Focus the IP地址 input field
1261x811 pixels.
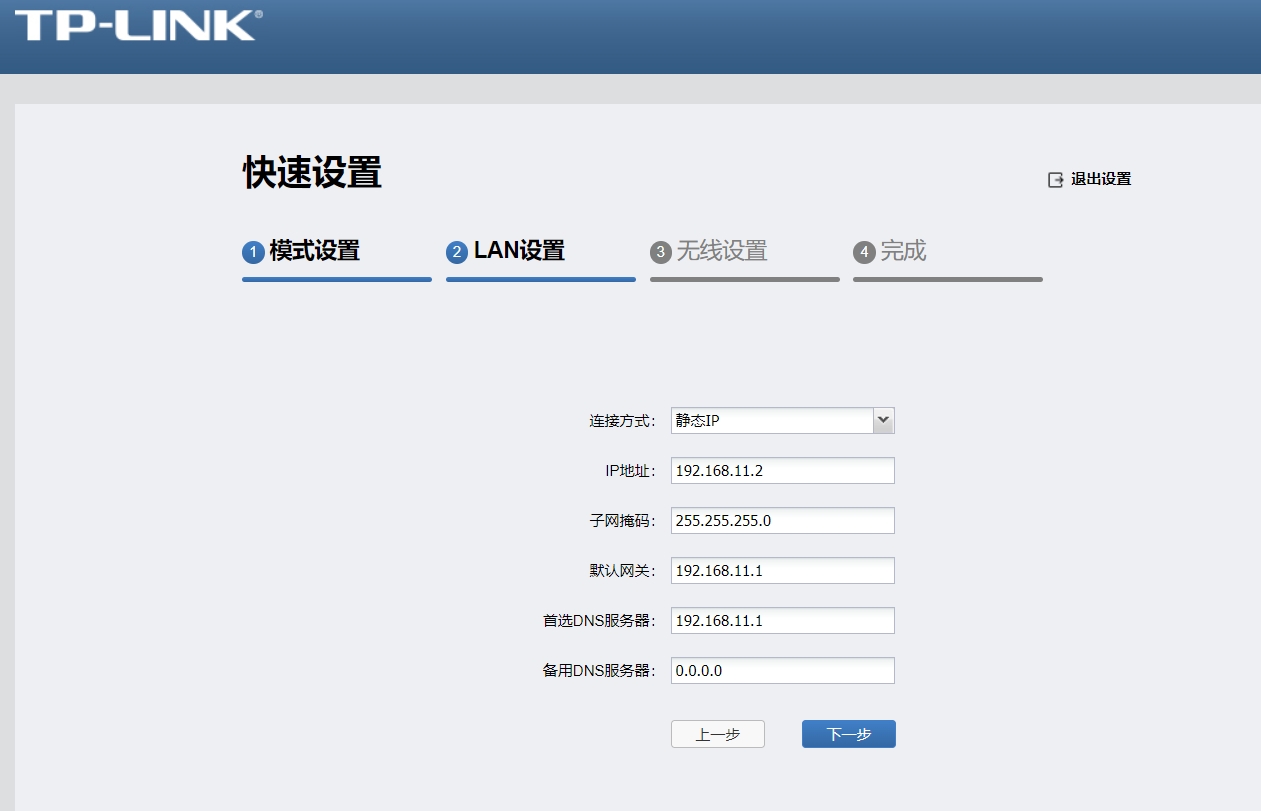(x=782, y=471)
